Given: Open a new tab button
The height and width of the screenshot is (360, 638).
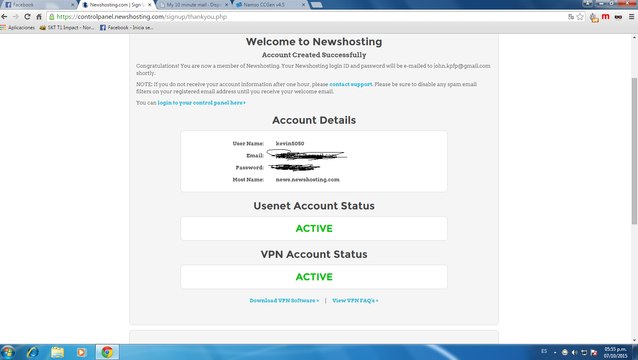Looking at the screenshot, I should coord(317,5).
